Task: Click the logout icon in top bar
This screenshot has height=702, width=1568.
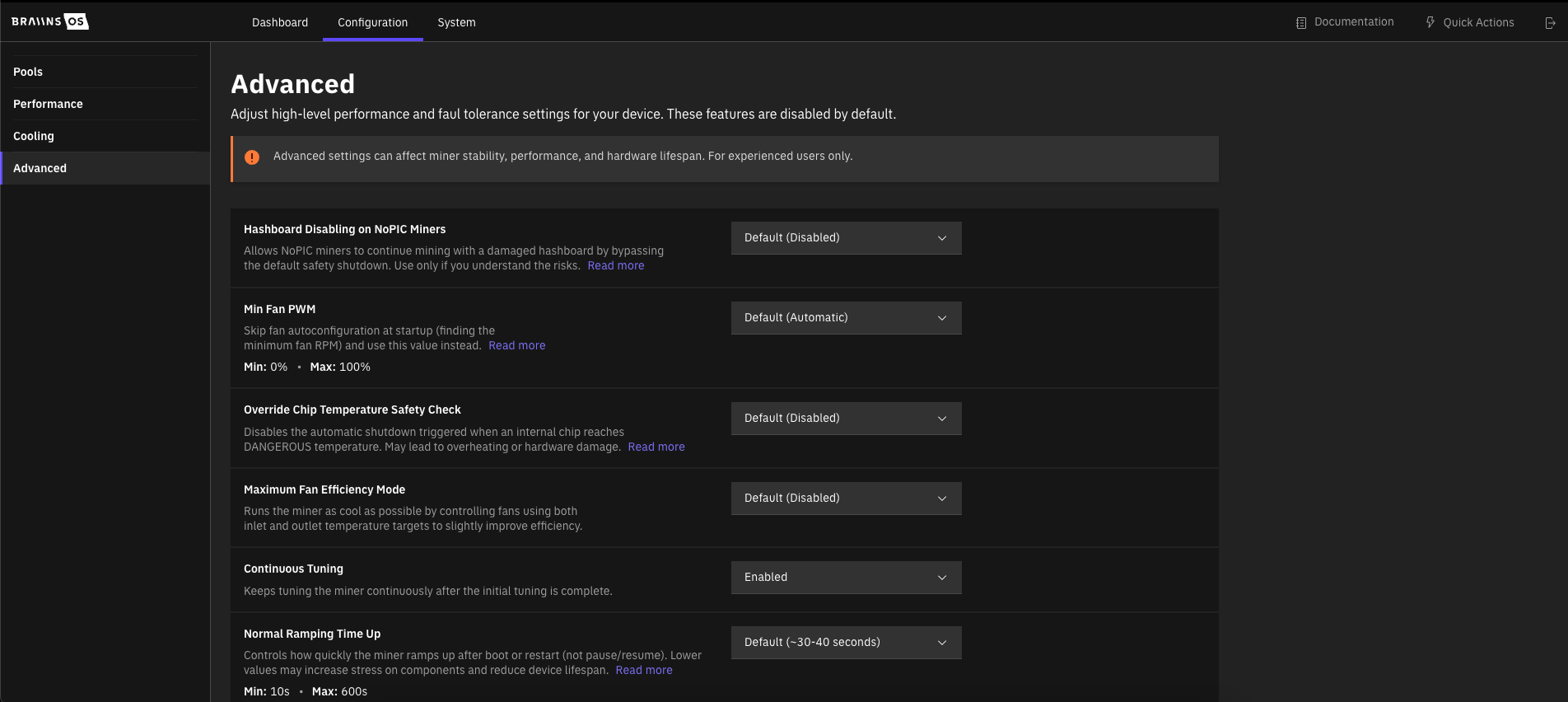Action: [1550, 23]
